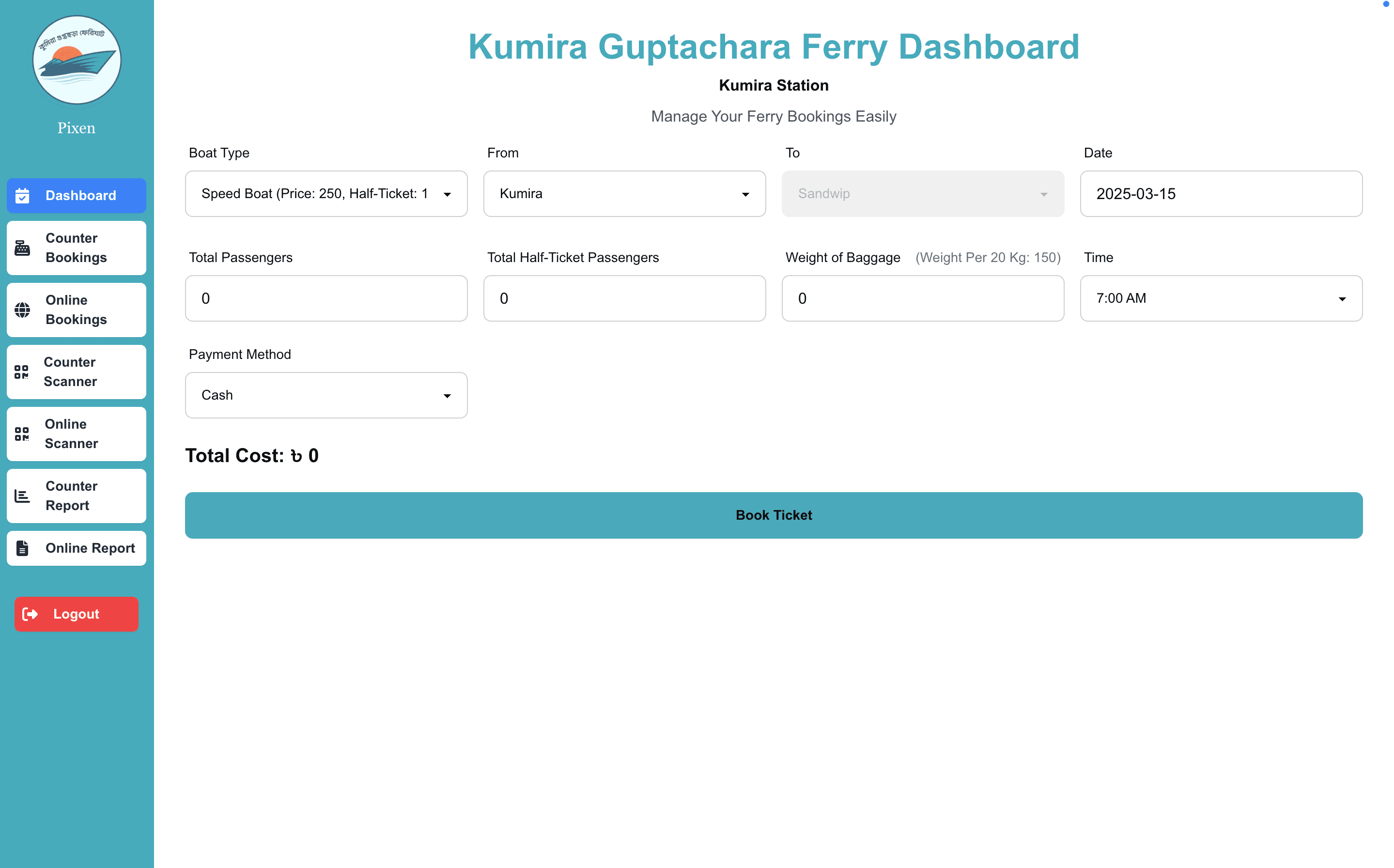Select the Counter Report chart icon

(22, 496)
